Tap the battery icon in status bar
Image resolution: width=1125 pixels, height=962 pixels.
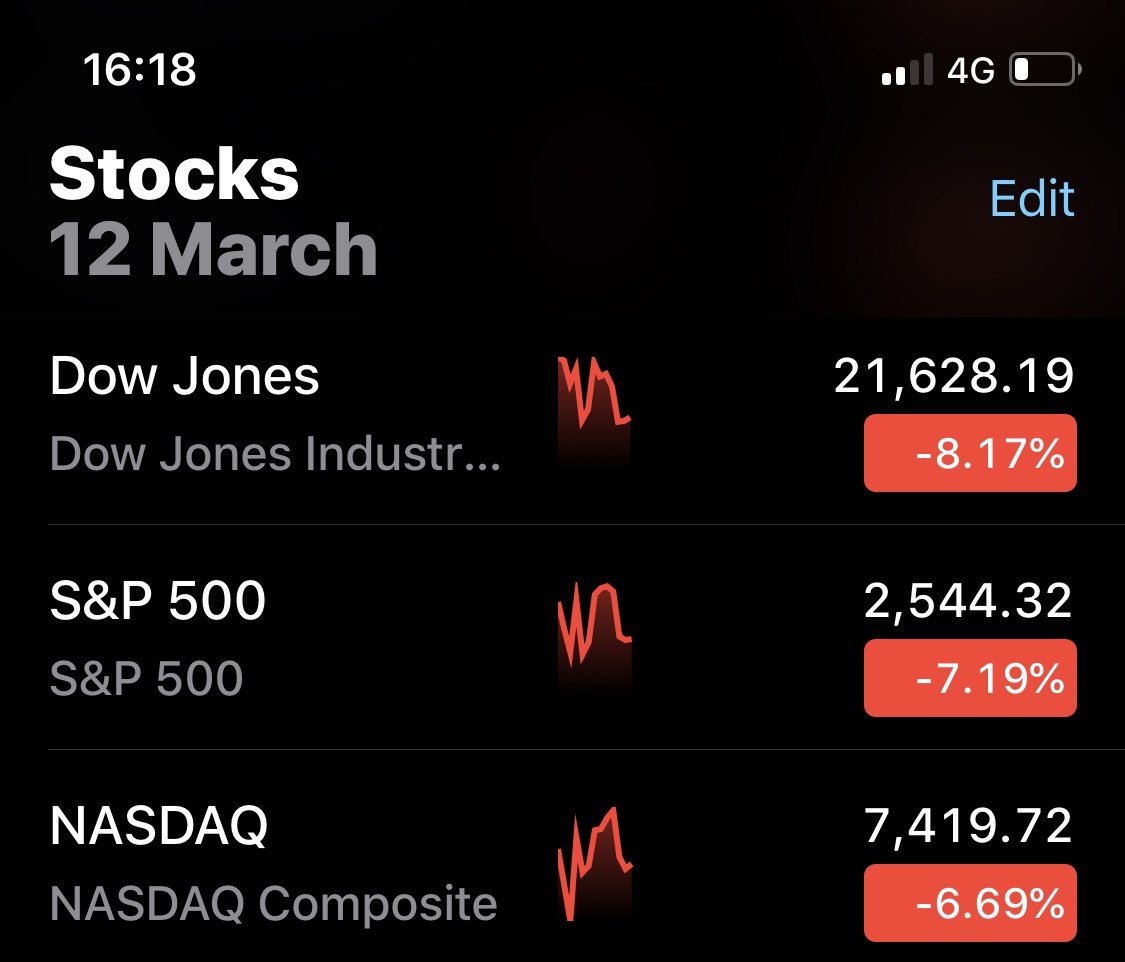(x=1045, y=70)
